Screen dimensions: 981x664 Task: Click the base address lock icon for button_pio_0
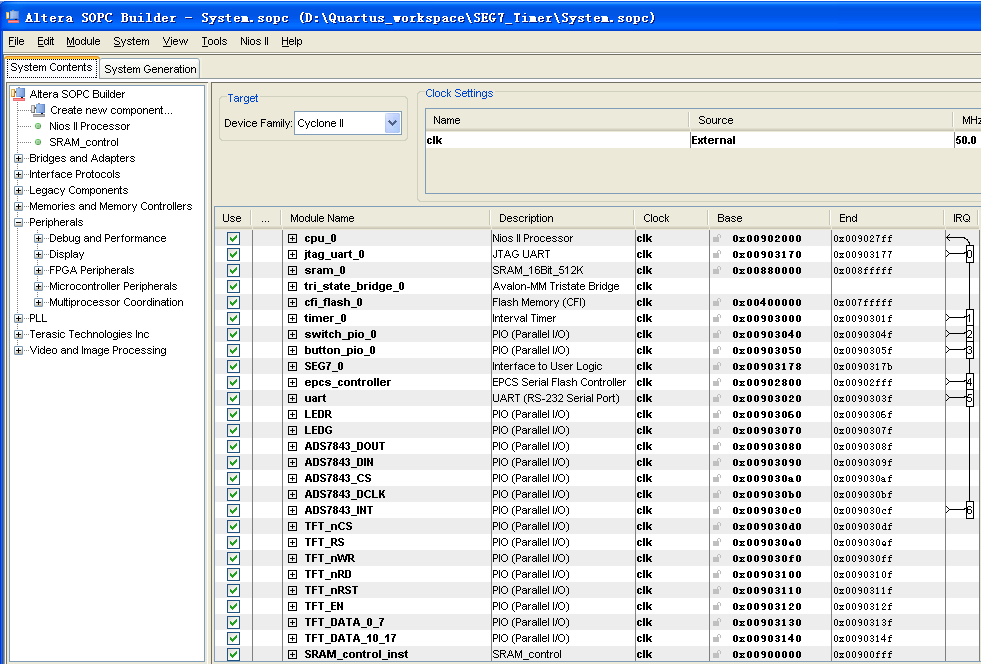click(x=717, y=350)
